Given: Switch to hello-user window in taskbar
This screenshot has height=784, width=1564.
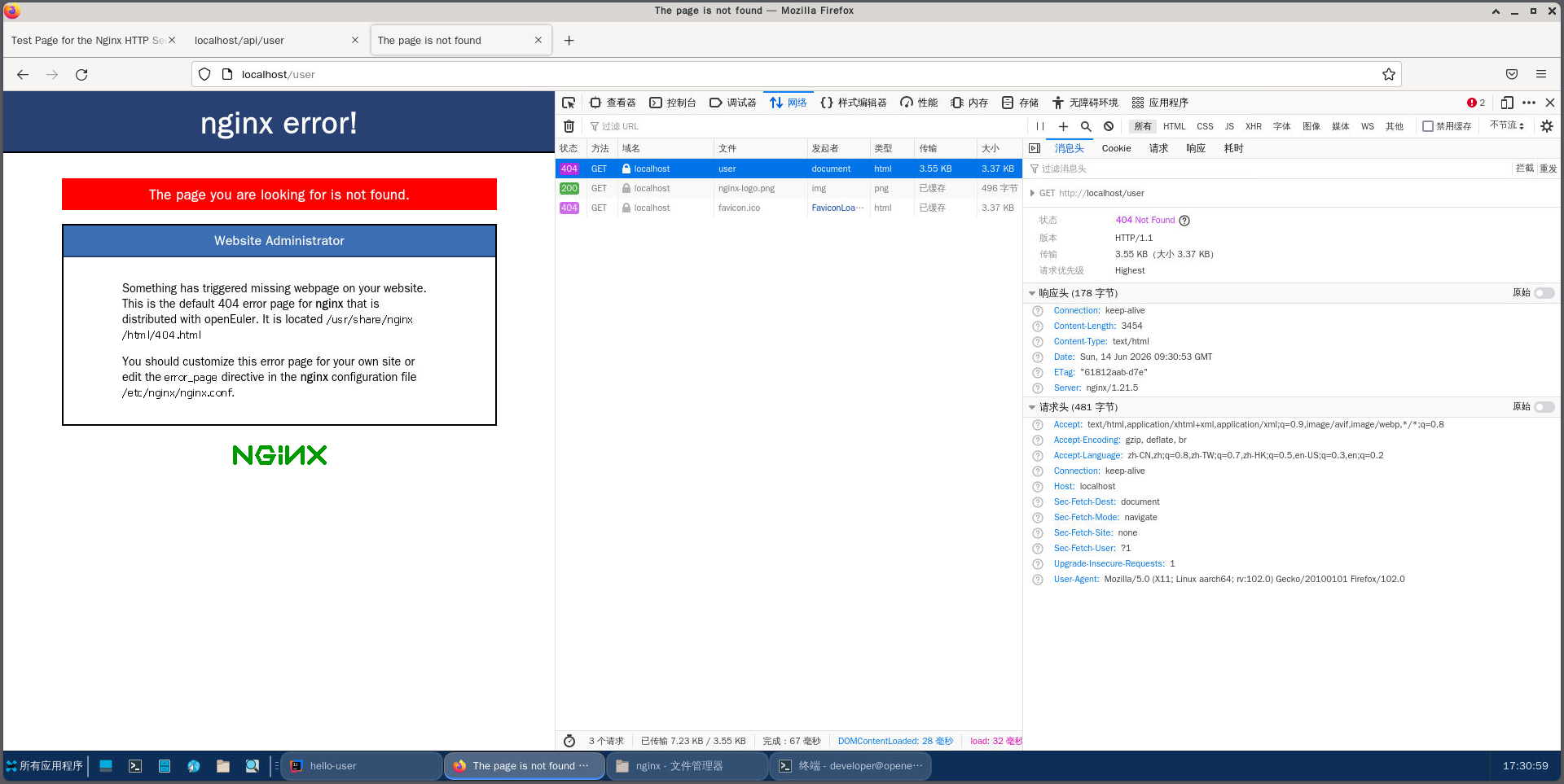Looking at the screenshot, I should [362, 766].
